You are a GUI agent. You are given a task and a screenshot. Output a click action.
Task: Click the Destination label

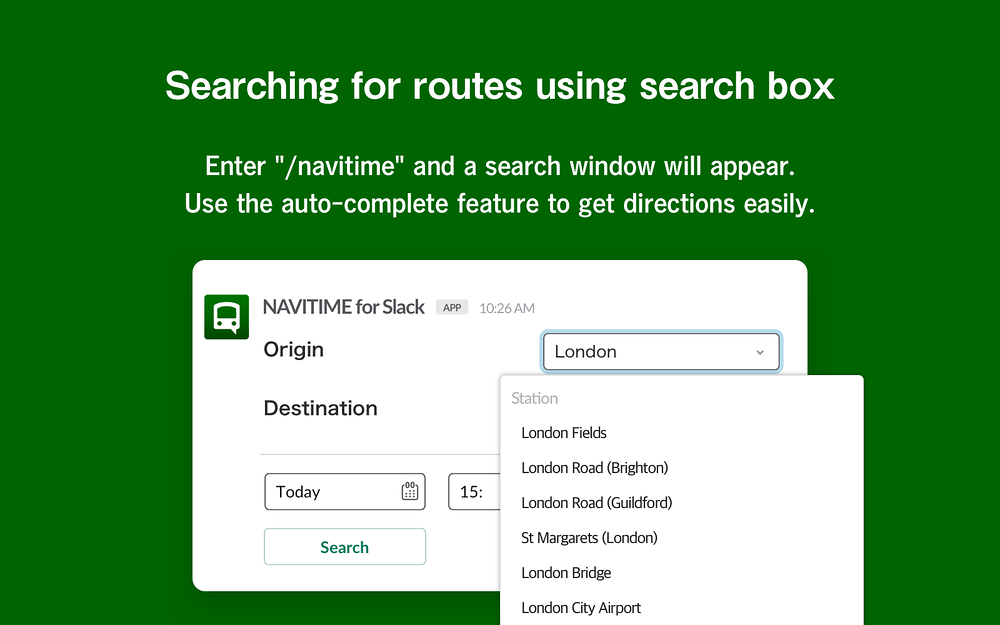(x=320, y=408)
